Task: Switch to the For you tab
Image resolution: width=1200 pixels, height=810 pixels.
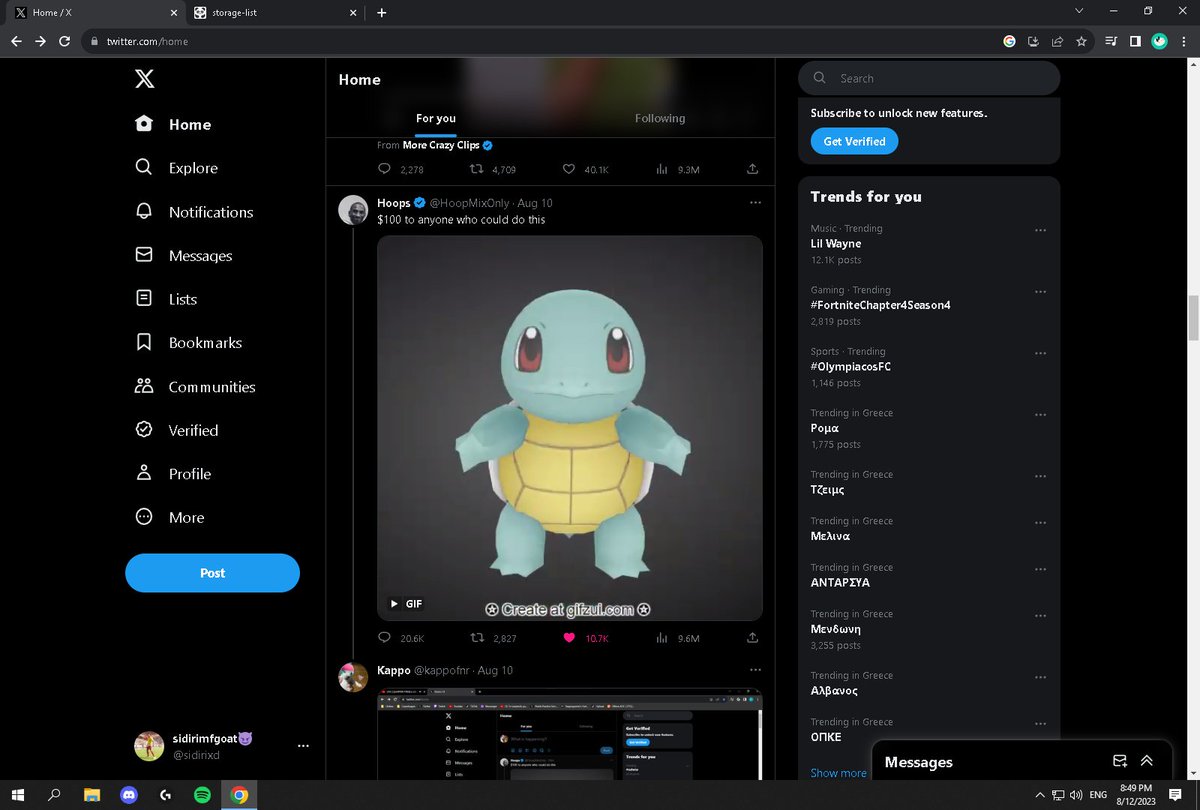Action: tap(436, 118)
